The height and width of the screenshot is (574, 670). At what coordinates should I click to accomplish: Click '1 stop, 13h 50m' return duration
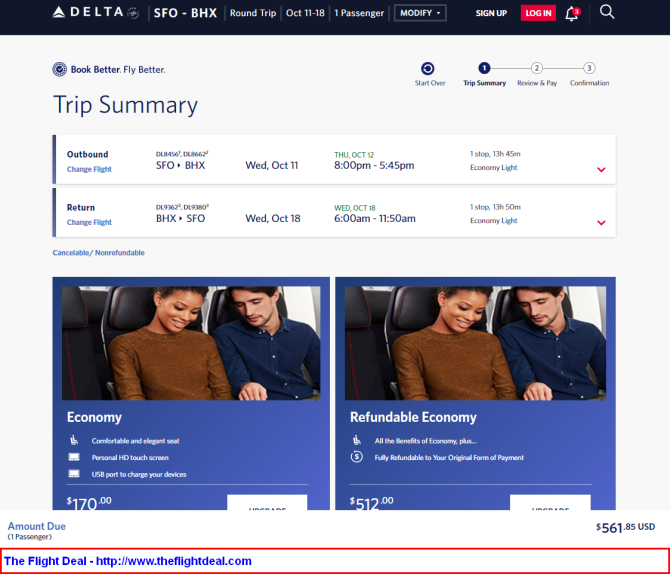495,207
